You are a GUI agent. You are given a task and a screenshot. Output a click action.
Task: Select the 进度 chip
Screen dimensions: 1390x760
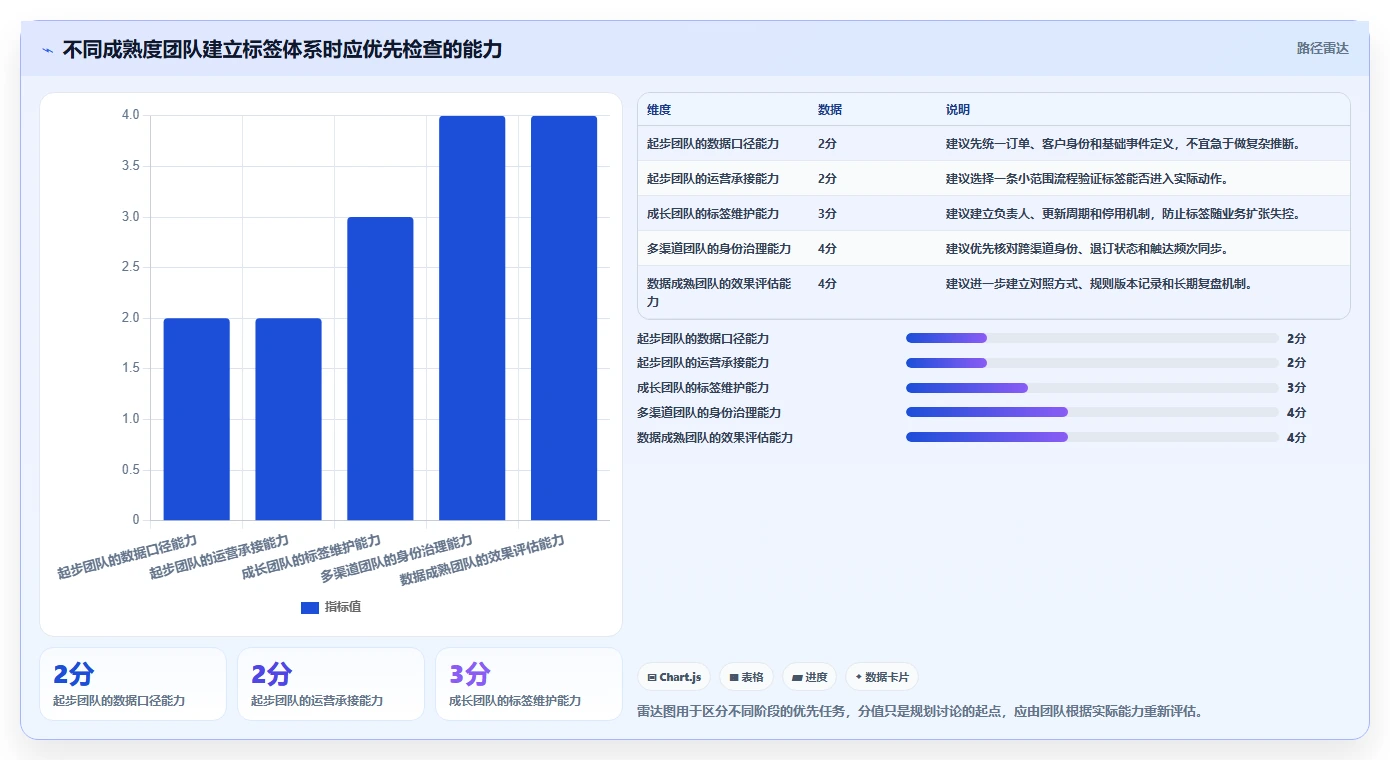tap(809, 677)
